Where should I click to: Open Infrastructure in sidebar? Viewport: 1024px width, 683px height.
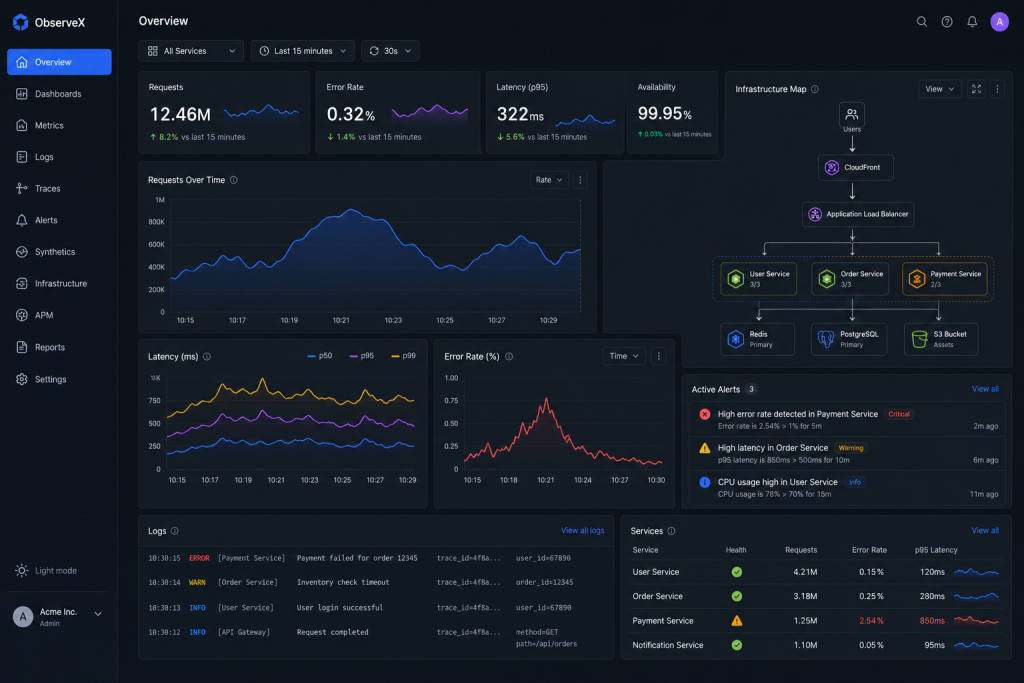(x=59, y=283)
